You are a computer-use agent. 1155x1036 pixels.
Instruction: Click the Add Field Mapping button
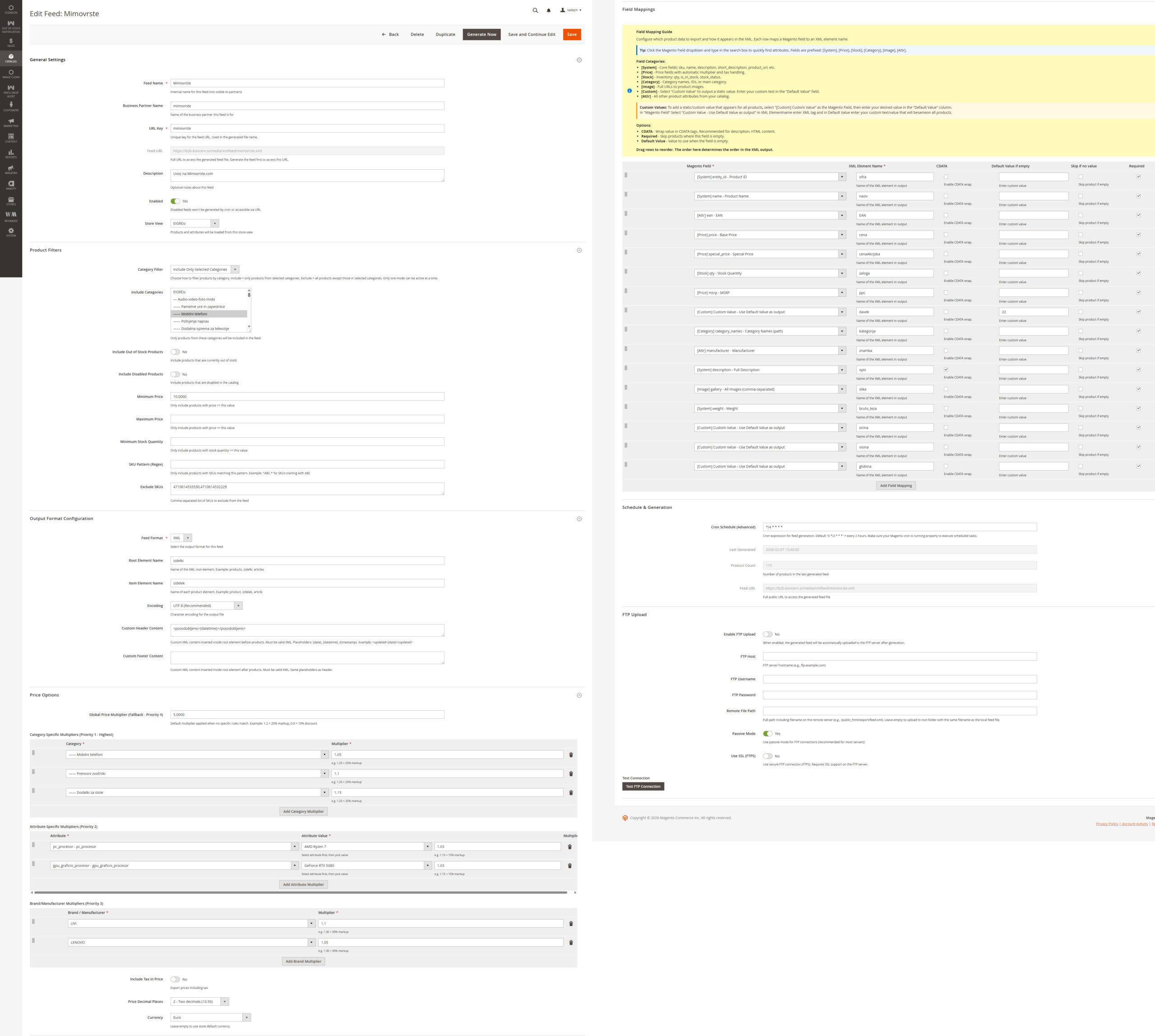(896, 486)
